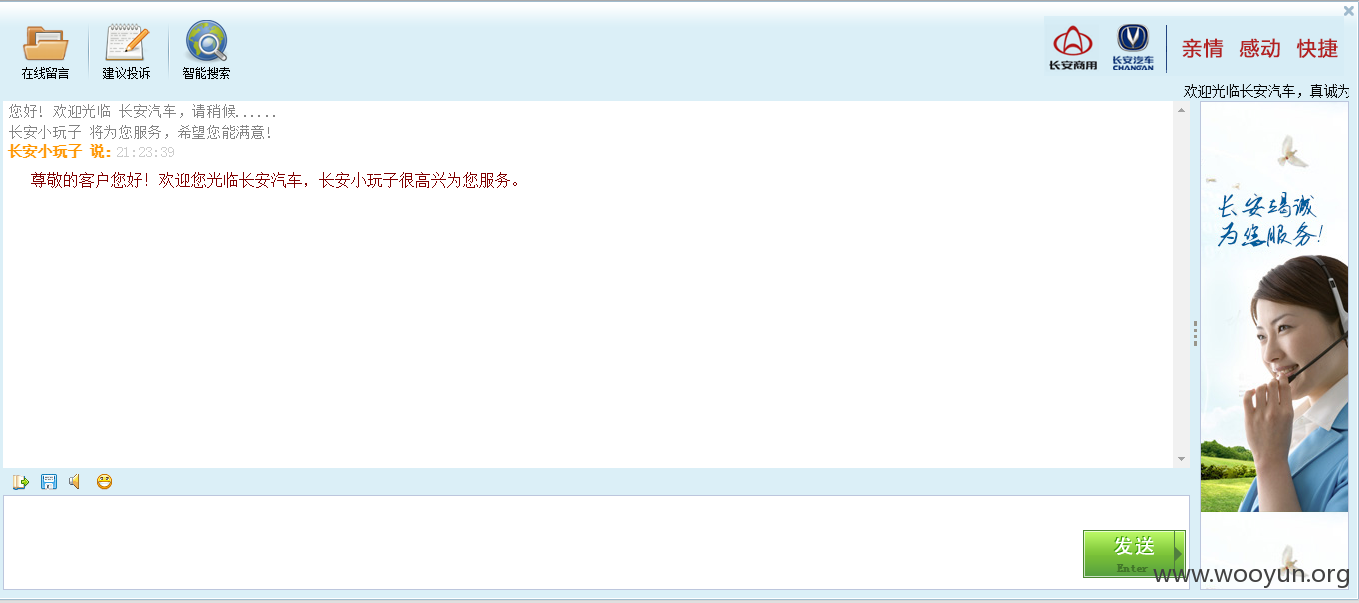
Task: Save chat record with floppy disk icon
Action: (48, 482)
